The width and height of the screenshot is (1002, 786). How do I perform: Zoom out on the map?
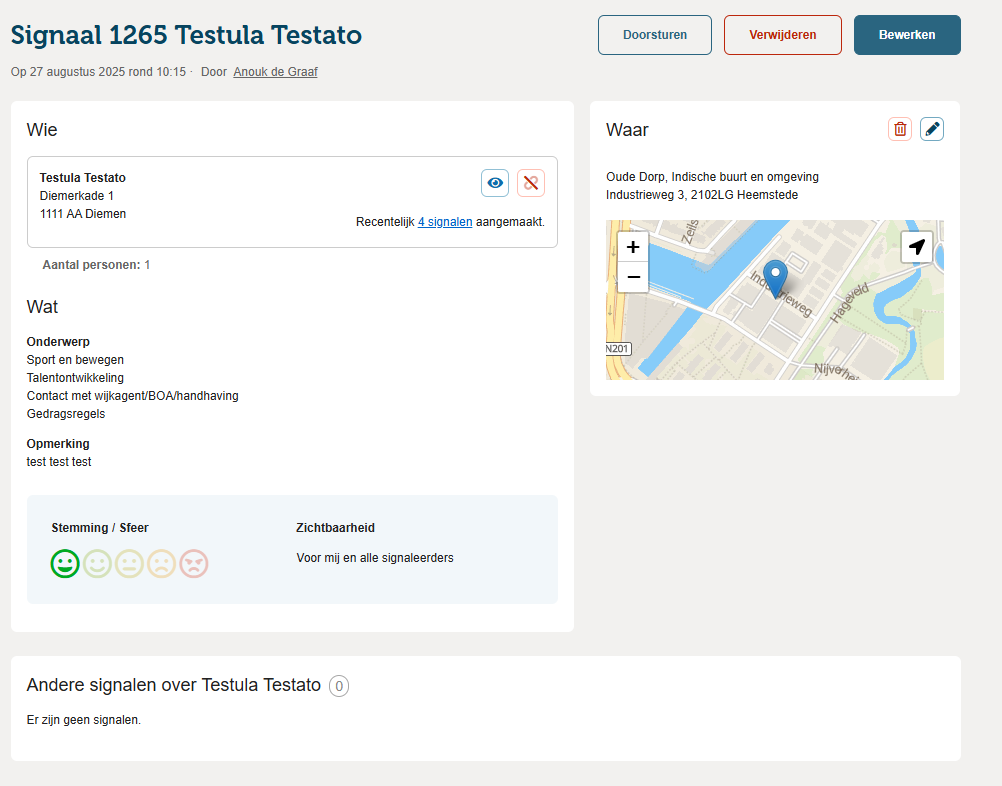click(633, 277)
